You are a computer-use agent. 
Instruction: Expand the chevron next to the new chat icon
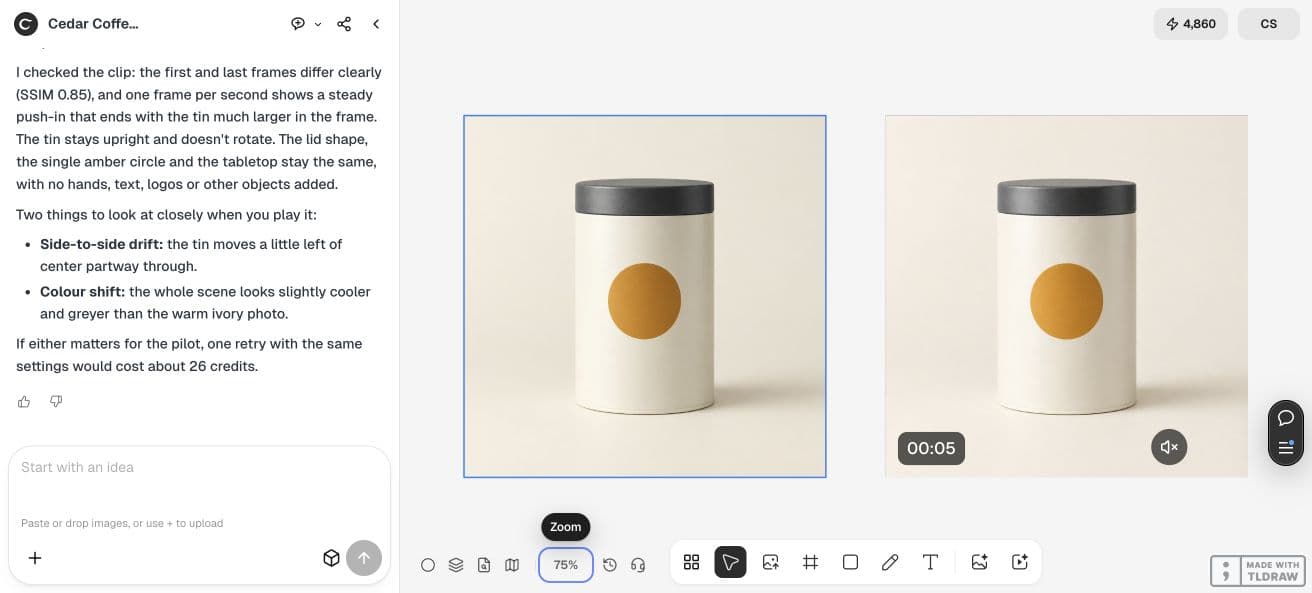click(318, 24)
